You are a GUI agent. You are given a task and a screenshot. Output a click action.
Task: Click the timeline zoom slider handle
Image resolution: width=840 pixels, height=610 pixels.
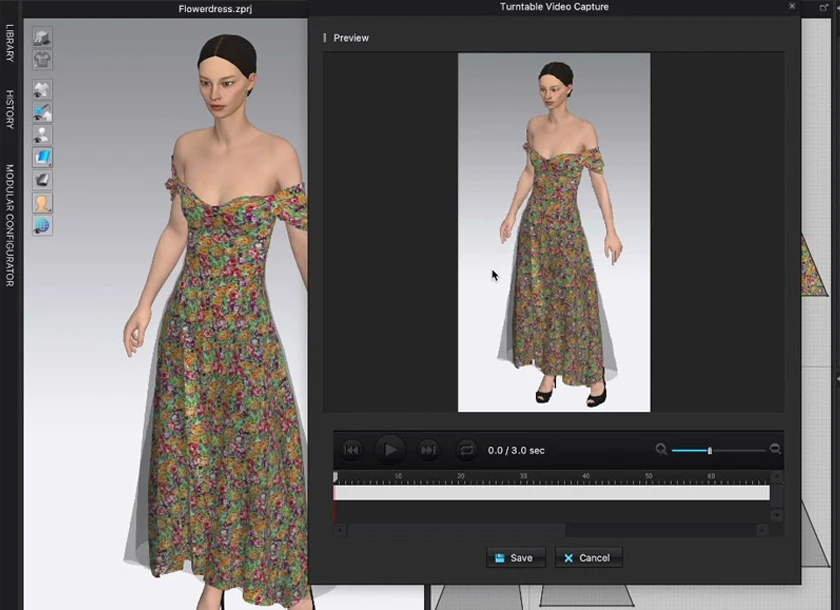tap(710, 451)
